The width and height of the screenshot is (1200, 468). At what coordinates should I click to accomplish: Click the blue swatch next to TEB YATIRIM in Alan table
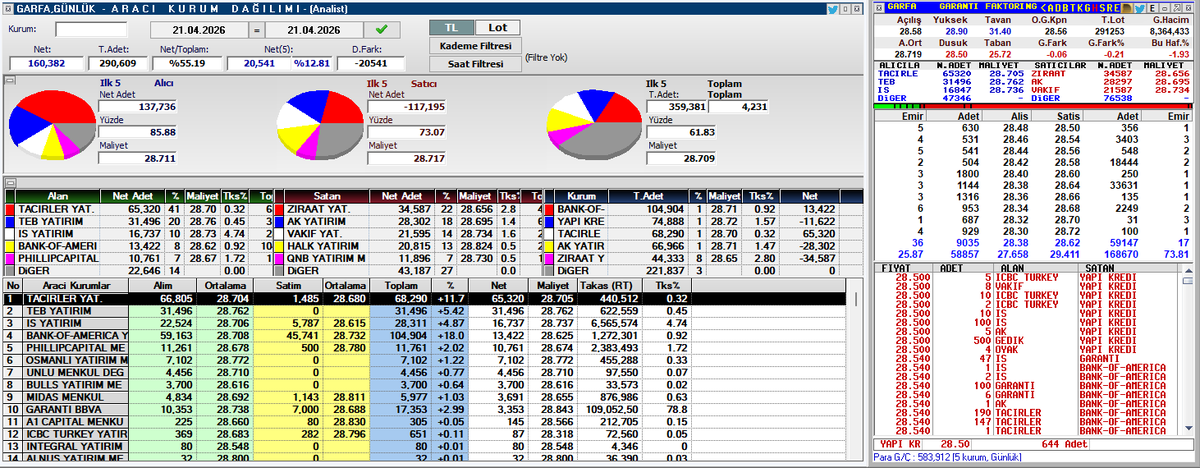point(10,221)
